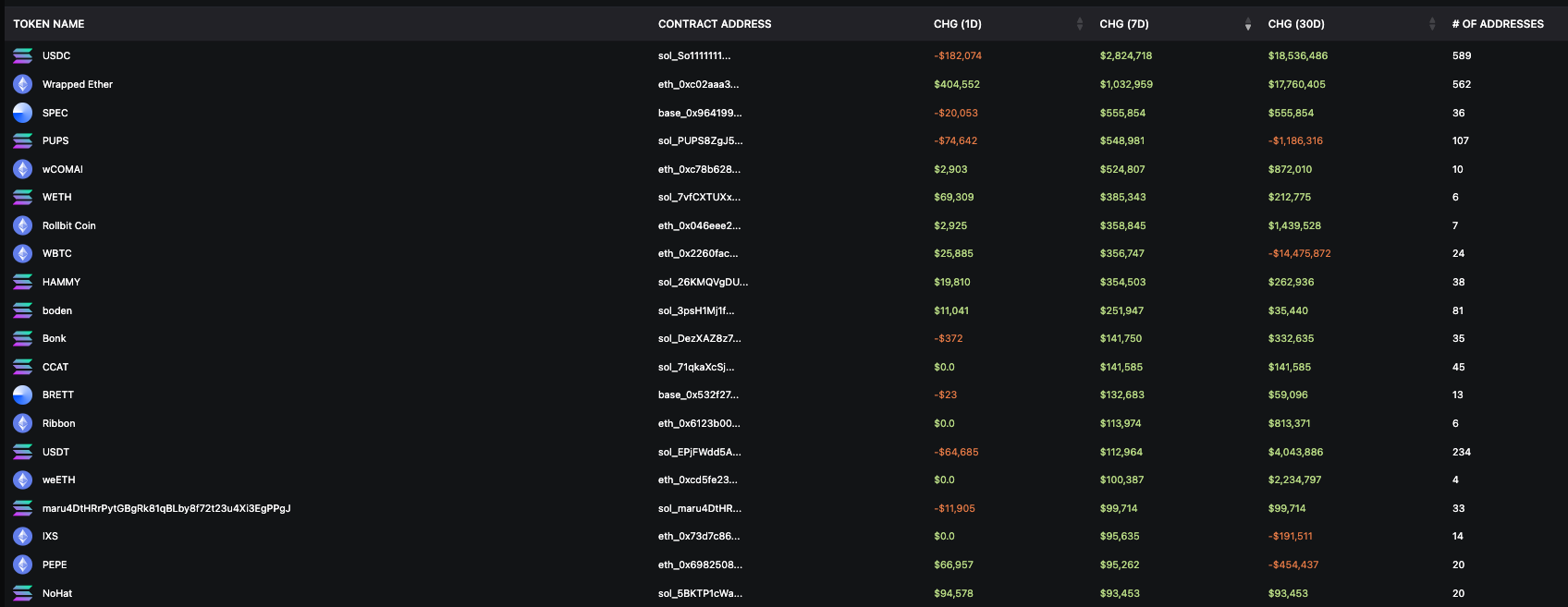
Task: Click the CHG (1D) header label
Action: (958, 24)
